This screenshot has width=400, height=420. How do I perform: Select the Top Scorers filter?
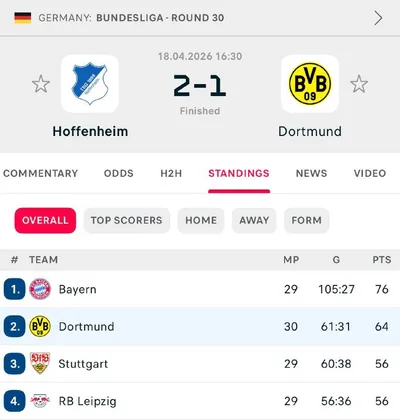point(127,220)
